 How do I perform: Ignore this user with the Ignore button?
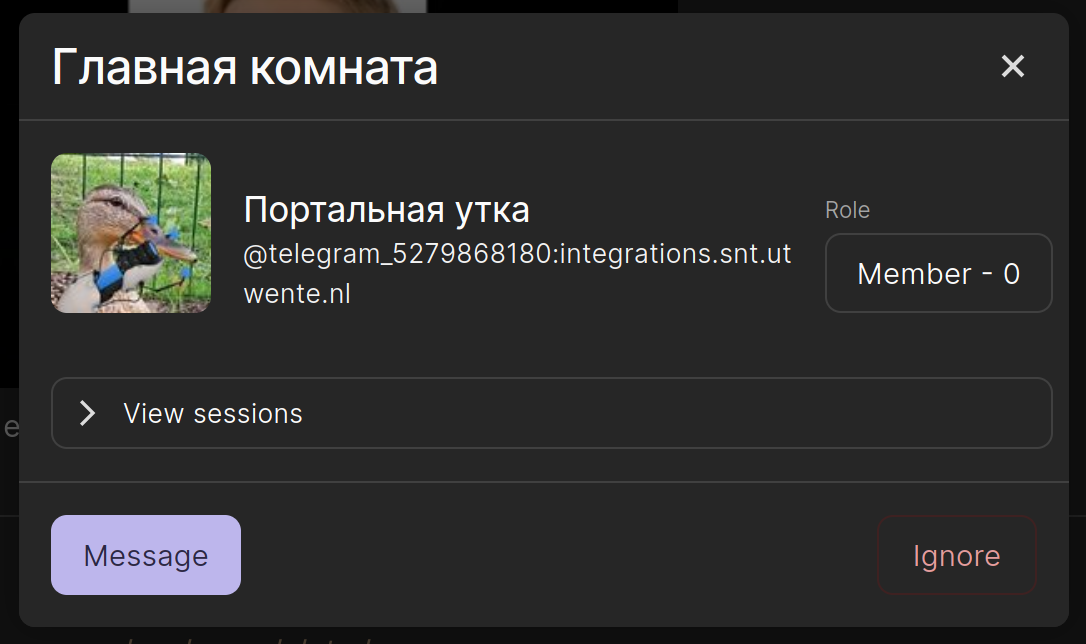pos(957,556)
